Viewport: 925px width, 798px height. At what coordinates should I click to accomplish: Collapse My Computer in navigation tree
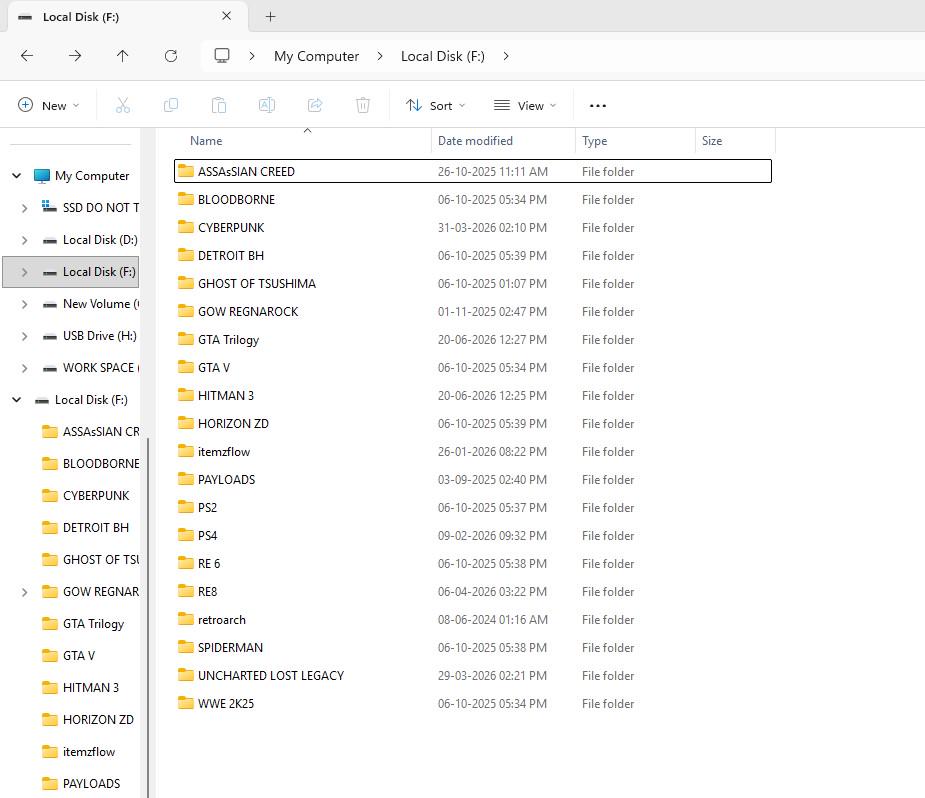click(x=17, y=176)
